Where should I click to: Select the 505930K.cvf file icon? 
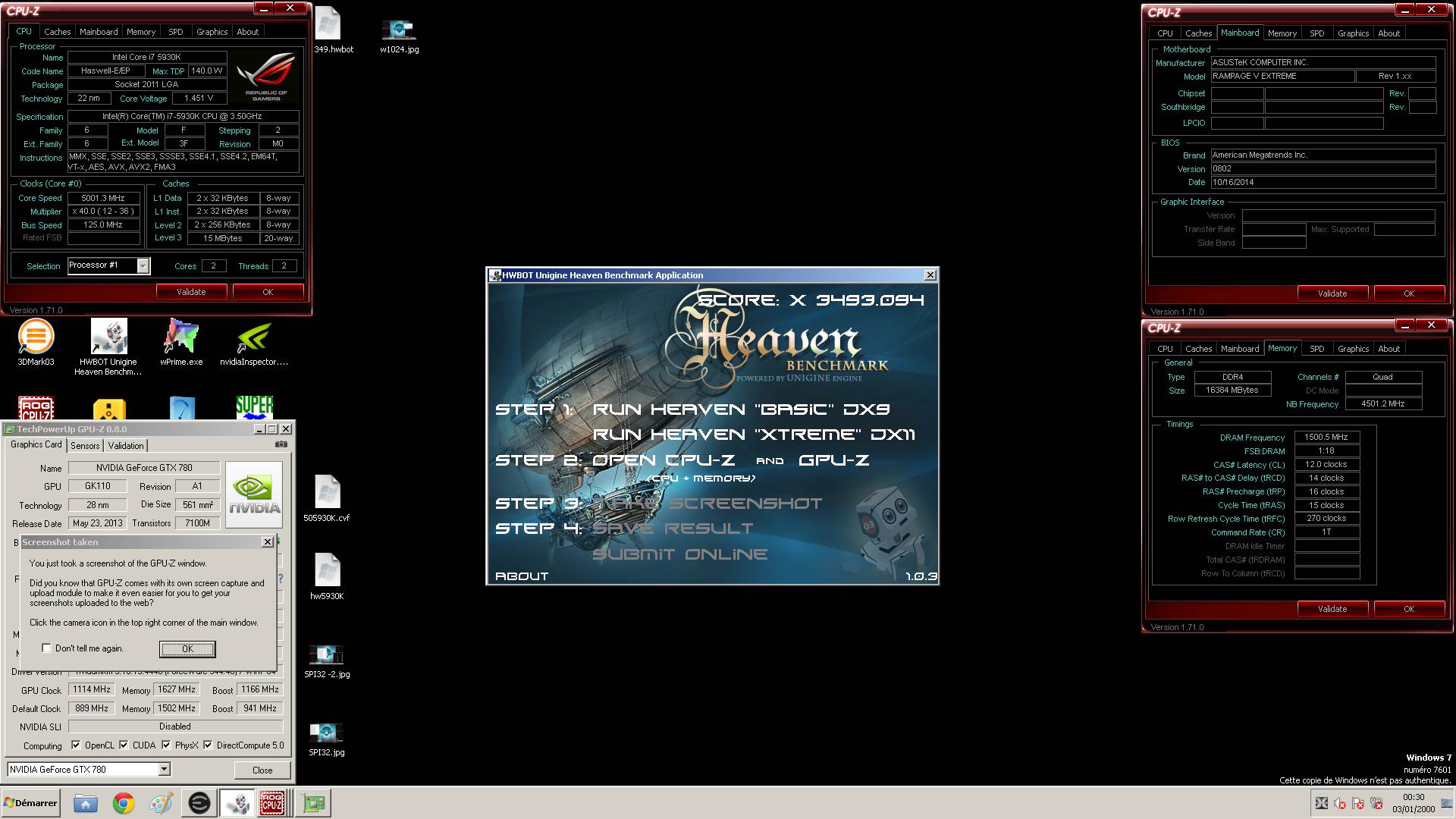point(327,498)
